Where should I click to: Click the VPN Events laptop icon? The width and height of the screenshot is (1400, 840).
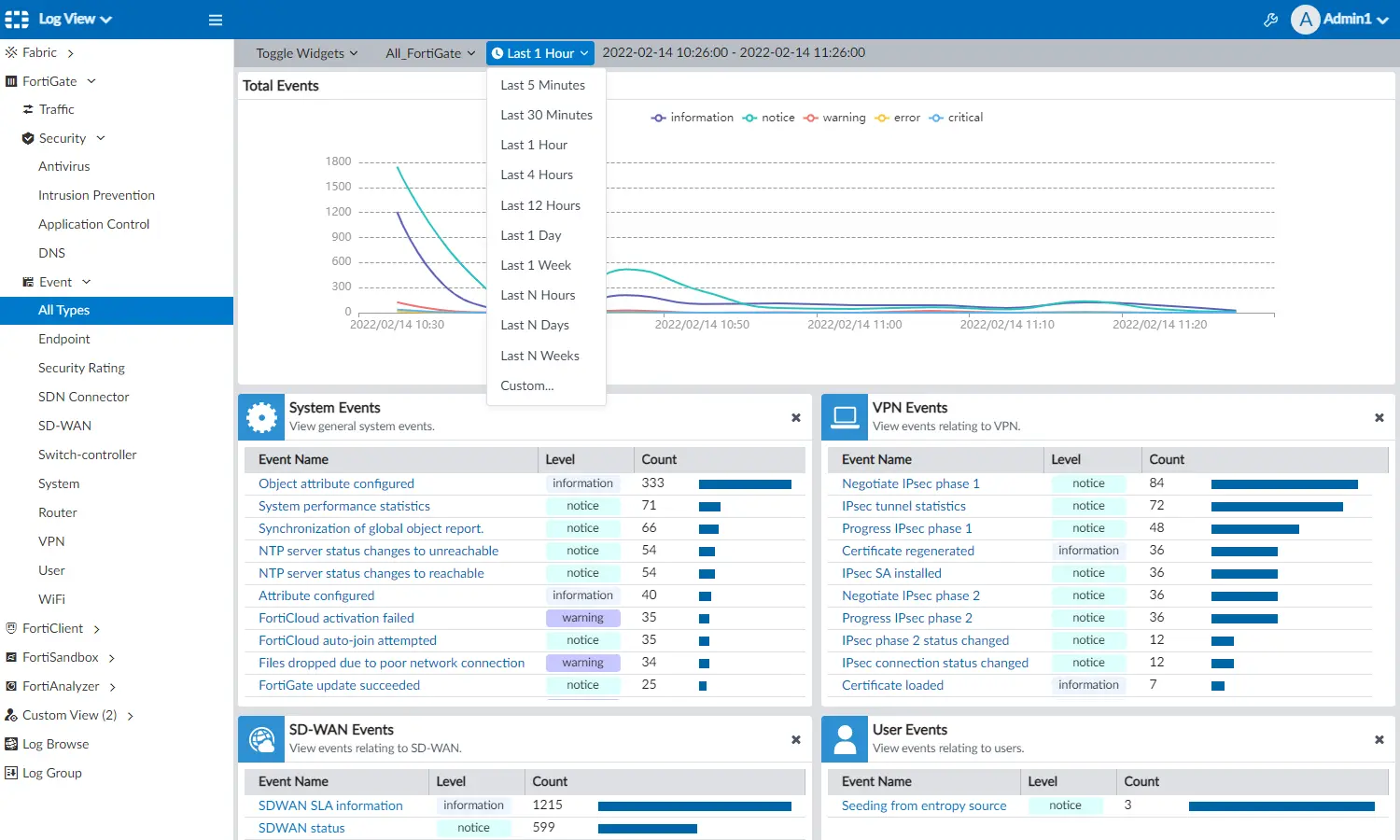tap(845, 417)
